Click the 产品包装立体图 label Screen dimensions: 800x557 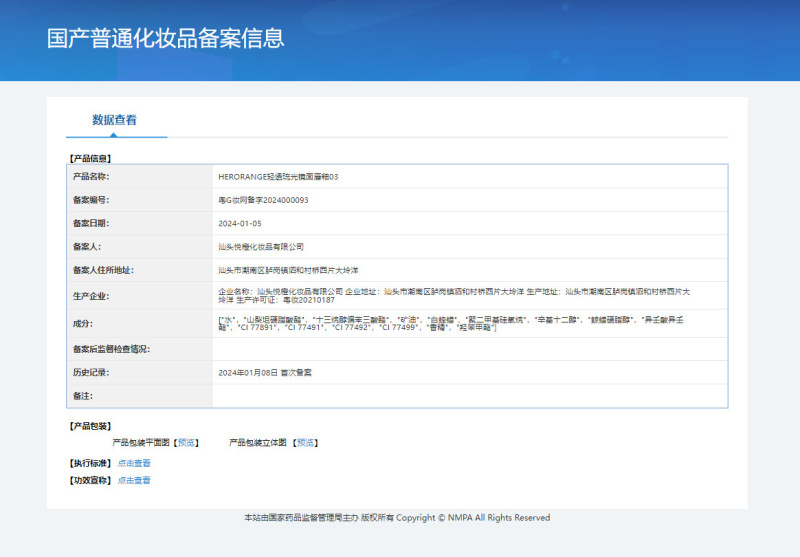[258, 443]
